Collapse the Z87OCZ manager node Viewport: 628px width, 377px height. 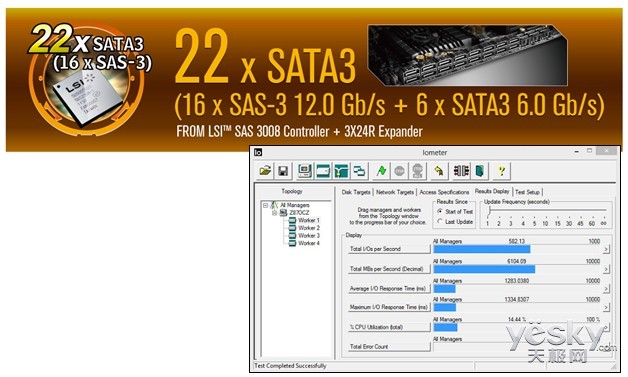pos(274,213)
